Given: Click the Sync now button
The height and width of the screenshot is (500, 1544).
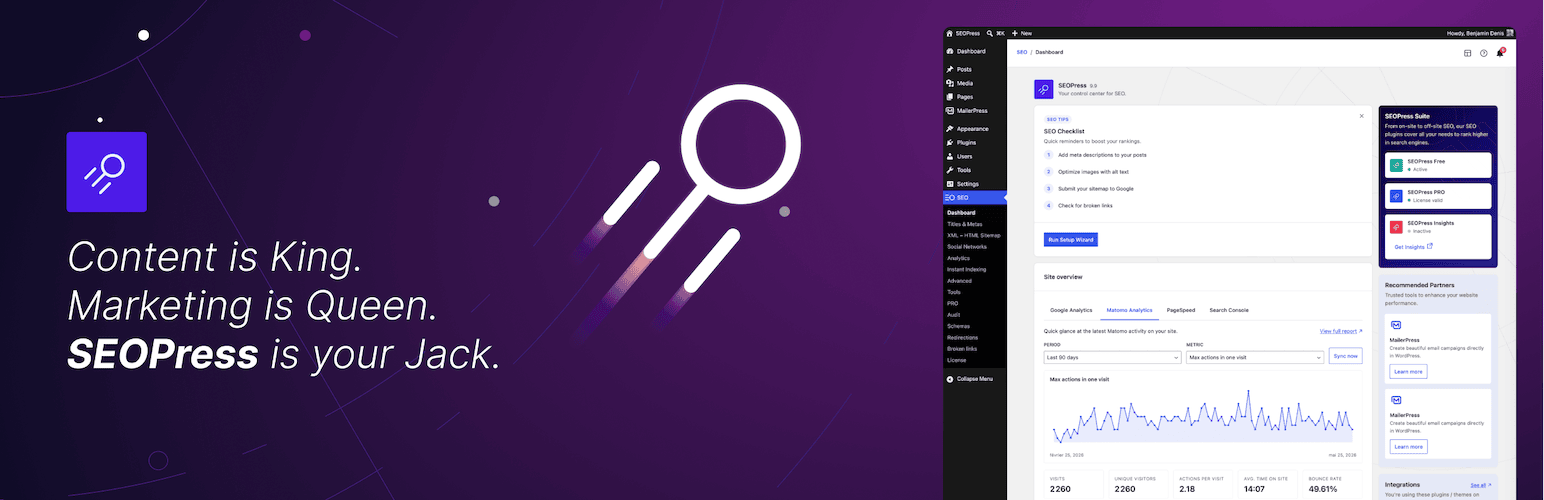Looking at the screenshot, I should 1345,356.
